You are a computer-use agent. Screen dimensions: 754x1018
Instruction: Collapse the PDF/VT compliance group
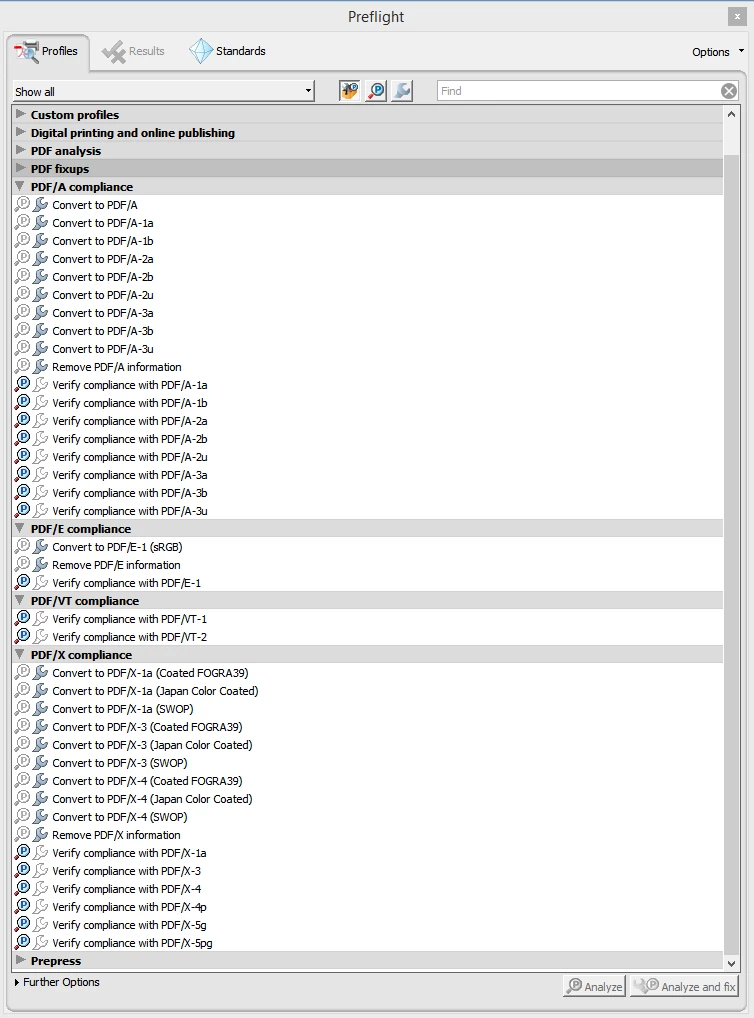21,601
